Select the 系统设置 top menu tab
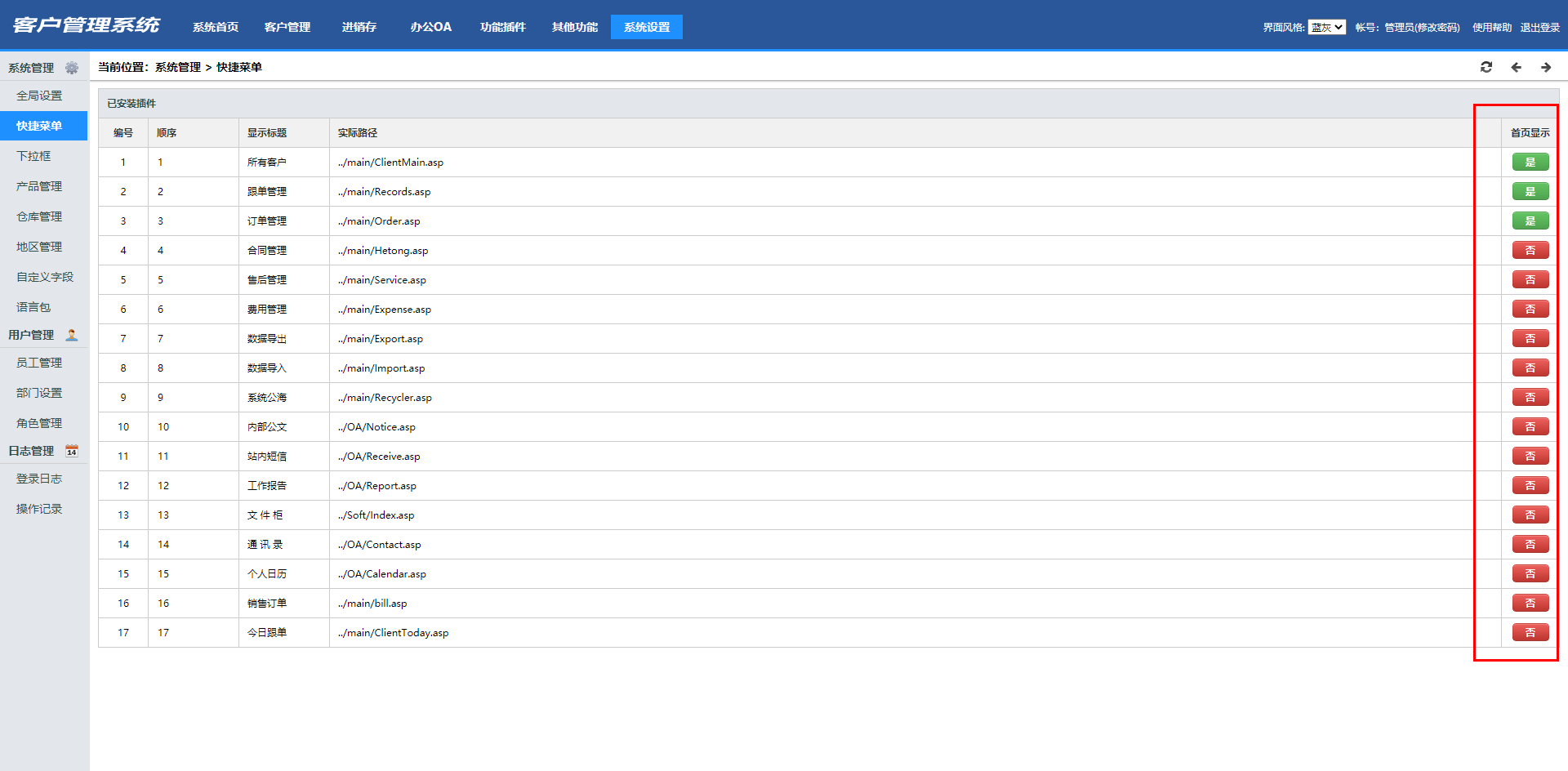This screenshot has height=771, width=1568. pyautogui.click(x=647, y=27)
